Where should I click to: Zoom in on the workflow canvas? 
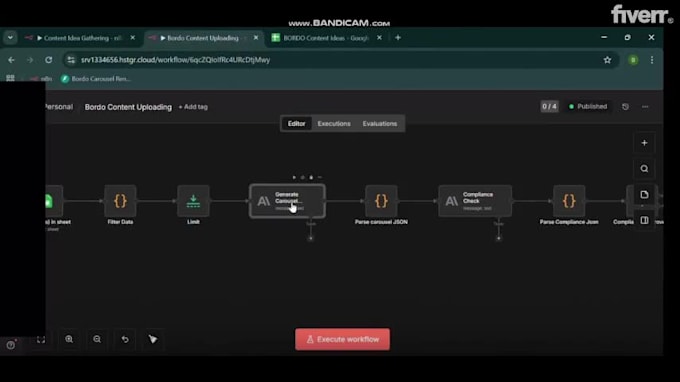point(69,339)
